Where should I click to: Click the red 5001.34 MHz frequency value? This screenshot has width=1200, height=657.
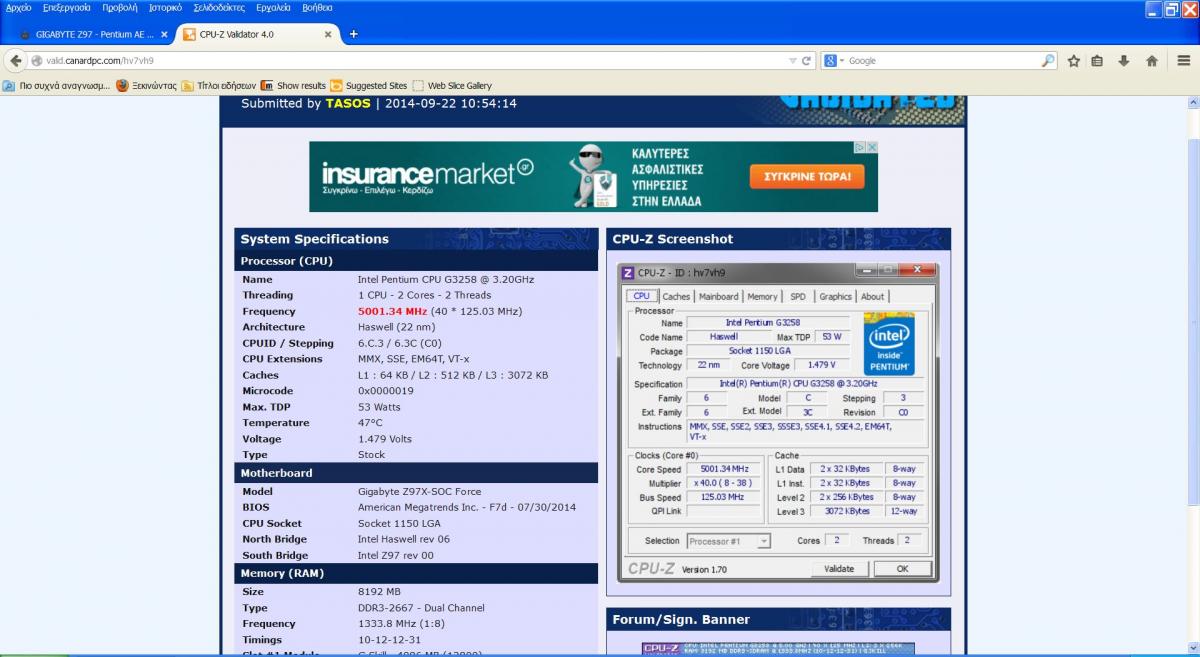[x=391, y=311]
